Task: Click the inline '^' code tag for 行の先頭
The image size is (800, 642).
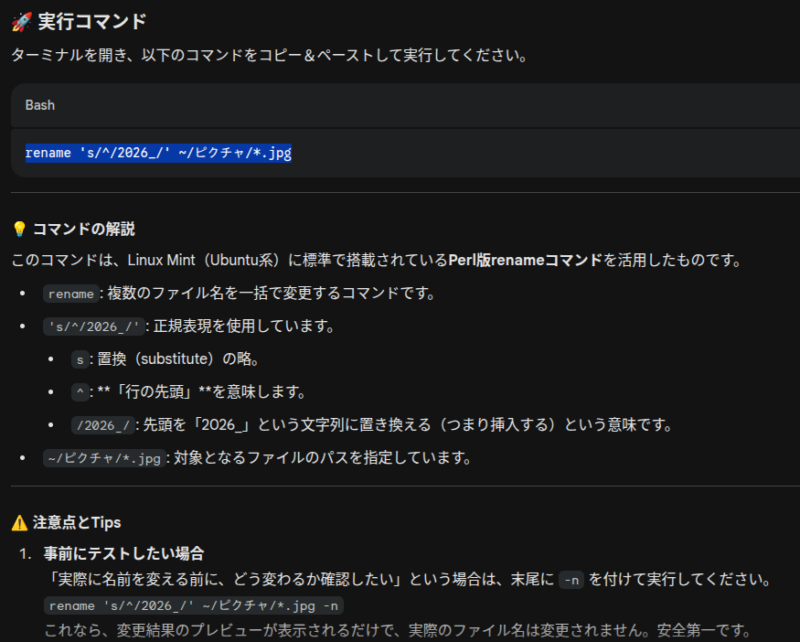Action: tap(79, 393)
